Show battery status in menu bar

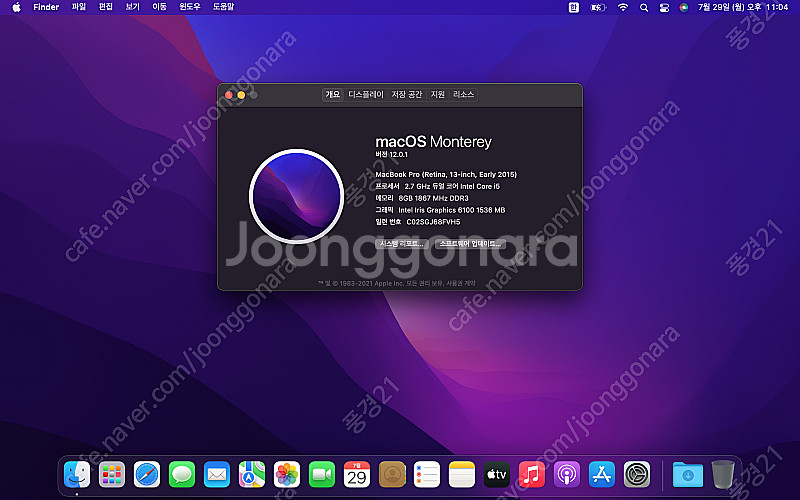coord(598,7)
